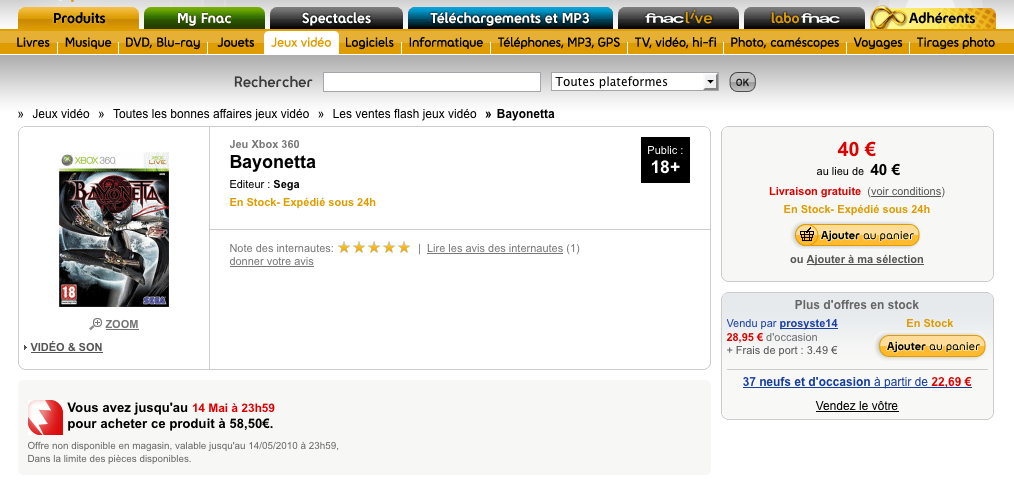
Task: Click the red flash sale icon
Action: pyautogui.click(x=44, y=416)
